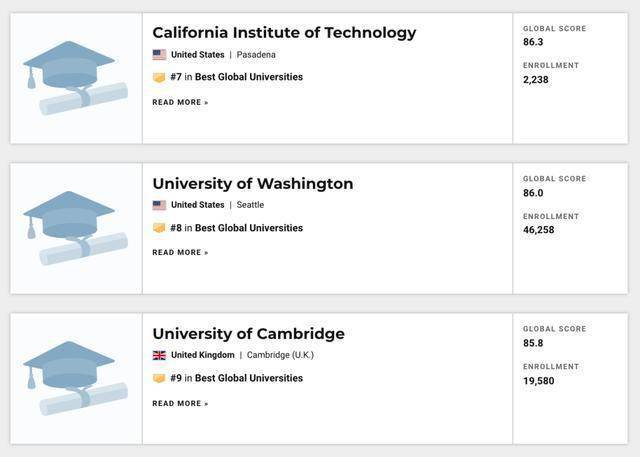Expand Read More for University of Washington
Viewport: 640px width, 457px height.
(x=180, y=252)
